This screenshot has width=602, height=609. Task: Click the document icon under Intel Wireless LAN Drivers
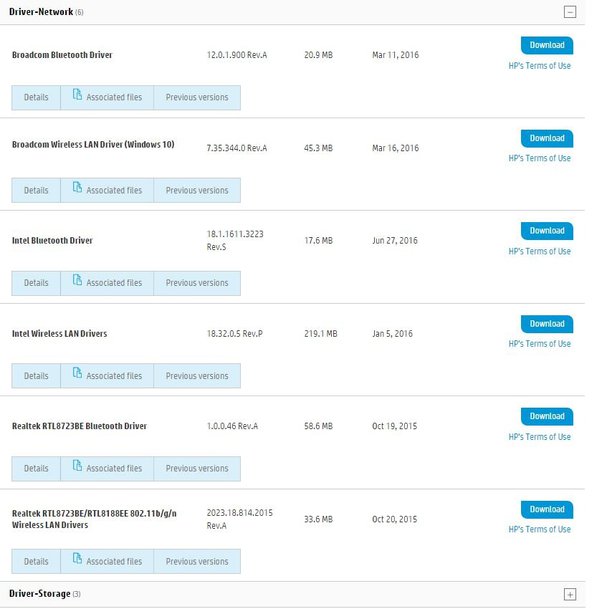[76, 375]
